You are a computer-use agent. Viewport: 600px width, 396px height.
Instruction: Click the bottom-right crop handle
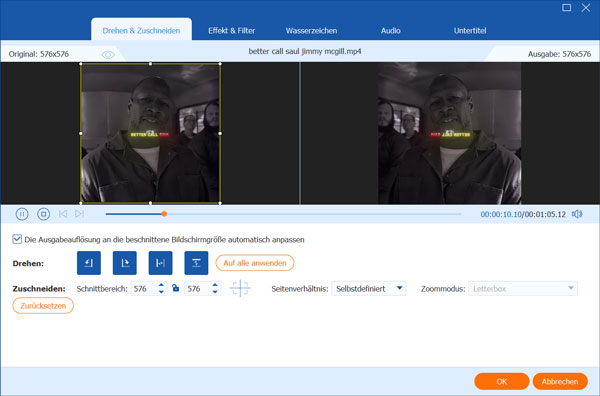click(x=220, y=203)
